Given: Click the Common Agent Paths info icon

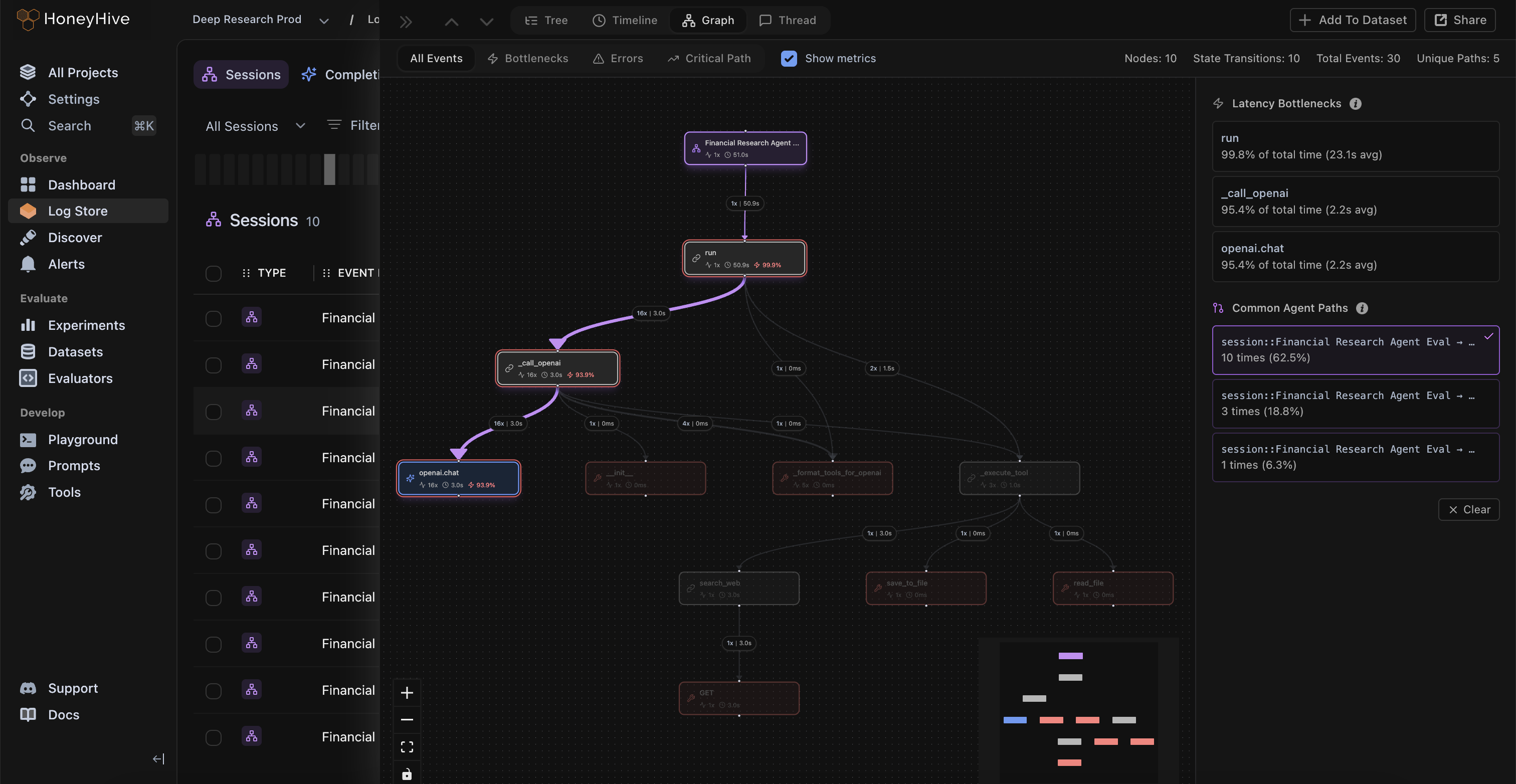Looking at the screenshot, I should (x=1362, y=308).
